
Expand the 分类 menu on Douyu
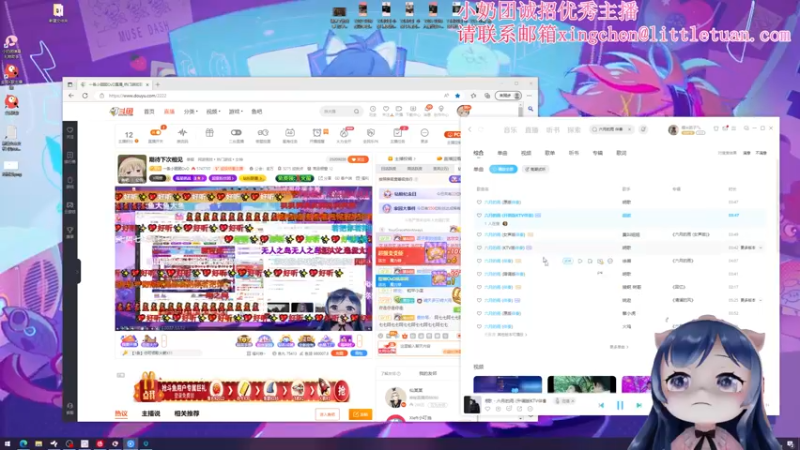coord(190,112)
